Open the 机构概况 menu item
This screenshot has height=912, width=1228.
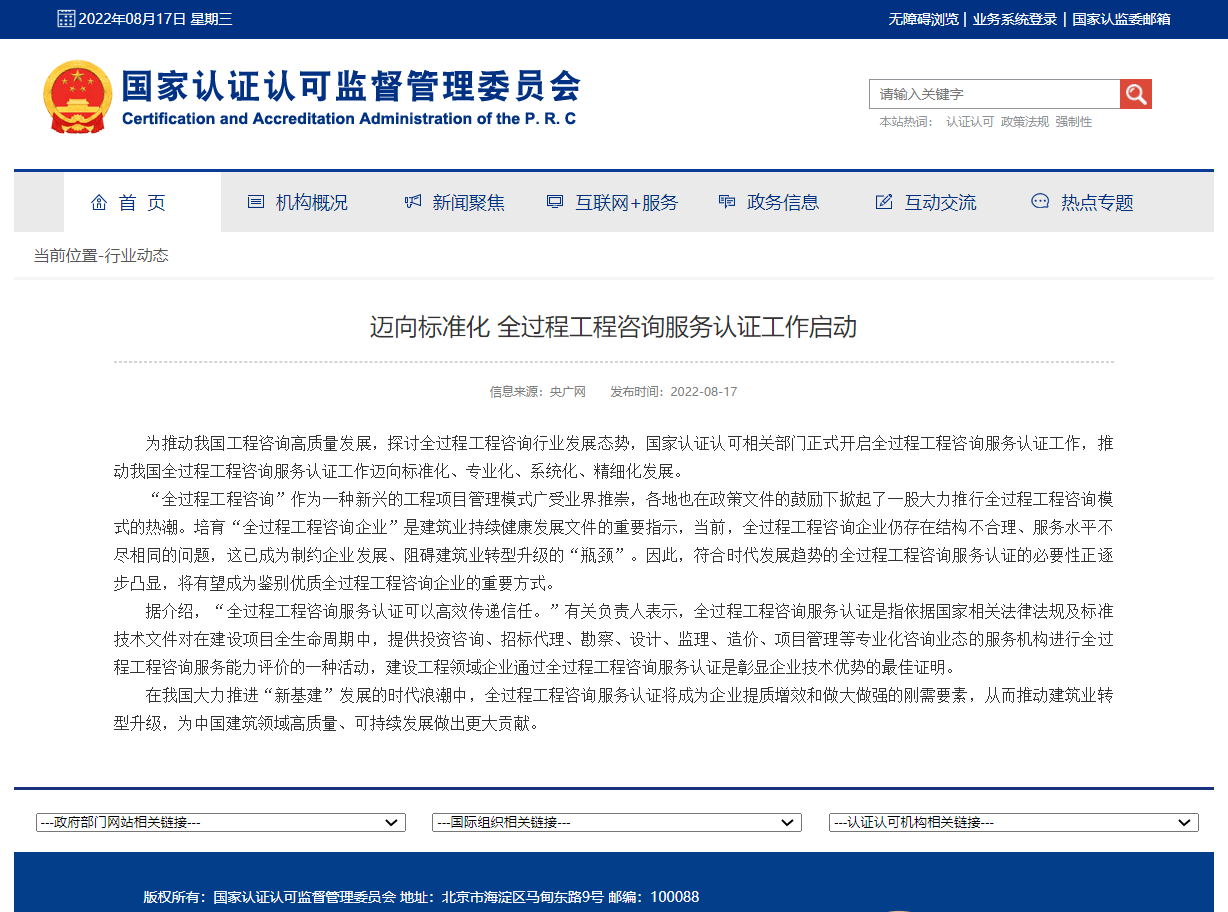pos(312,203)
